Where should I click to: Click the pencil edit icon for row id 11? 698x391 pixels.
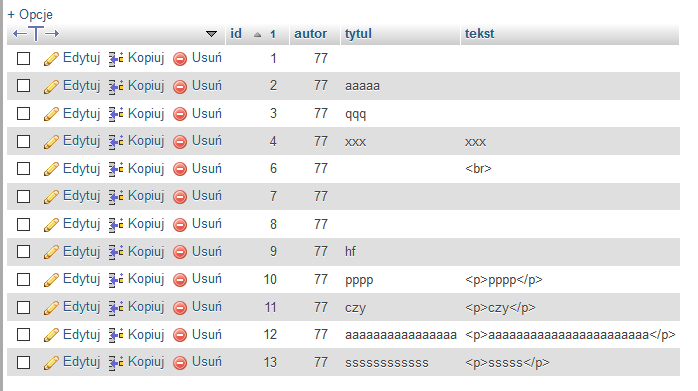[51, 307]
